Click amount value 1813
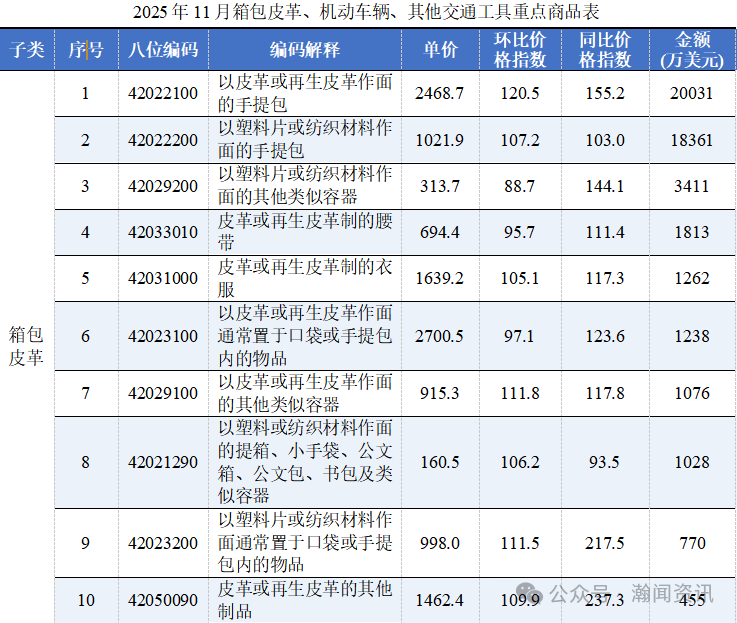This screenshot has width=737, height=623. (x=692, y=232)
